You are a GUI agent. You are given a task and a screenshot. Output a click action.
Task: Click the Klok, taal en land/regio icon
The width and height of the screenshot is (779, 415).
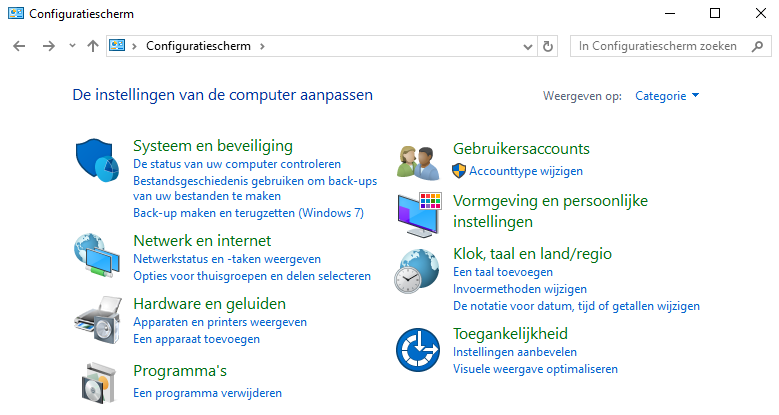(417, 270)
